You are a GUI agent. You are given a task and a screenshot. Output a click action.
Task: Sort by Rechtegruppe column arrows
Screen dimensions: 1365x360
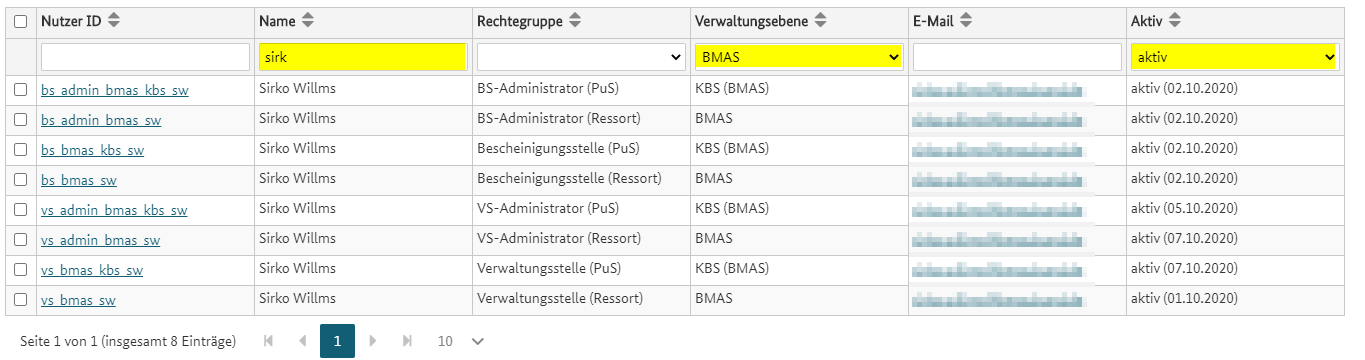578,21
